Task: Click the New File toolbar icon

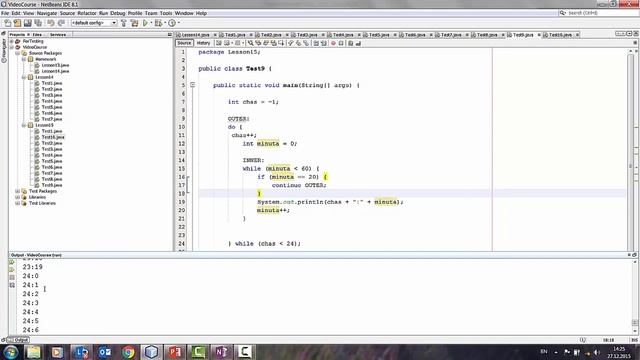Action: click(7, 23)
